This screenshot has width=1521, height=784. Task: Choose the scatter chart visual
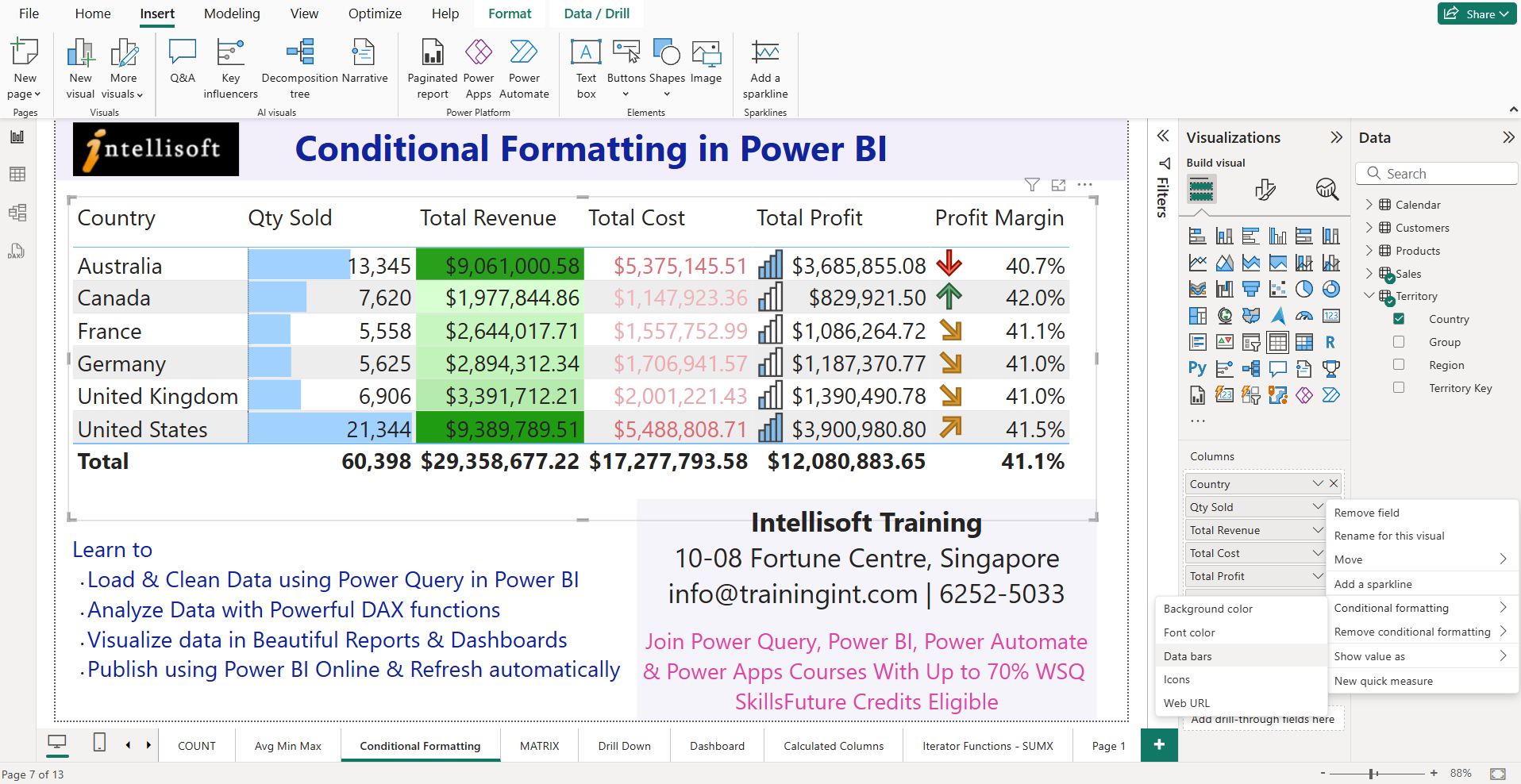tap(1278, 289)
